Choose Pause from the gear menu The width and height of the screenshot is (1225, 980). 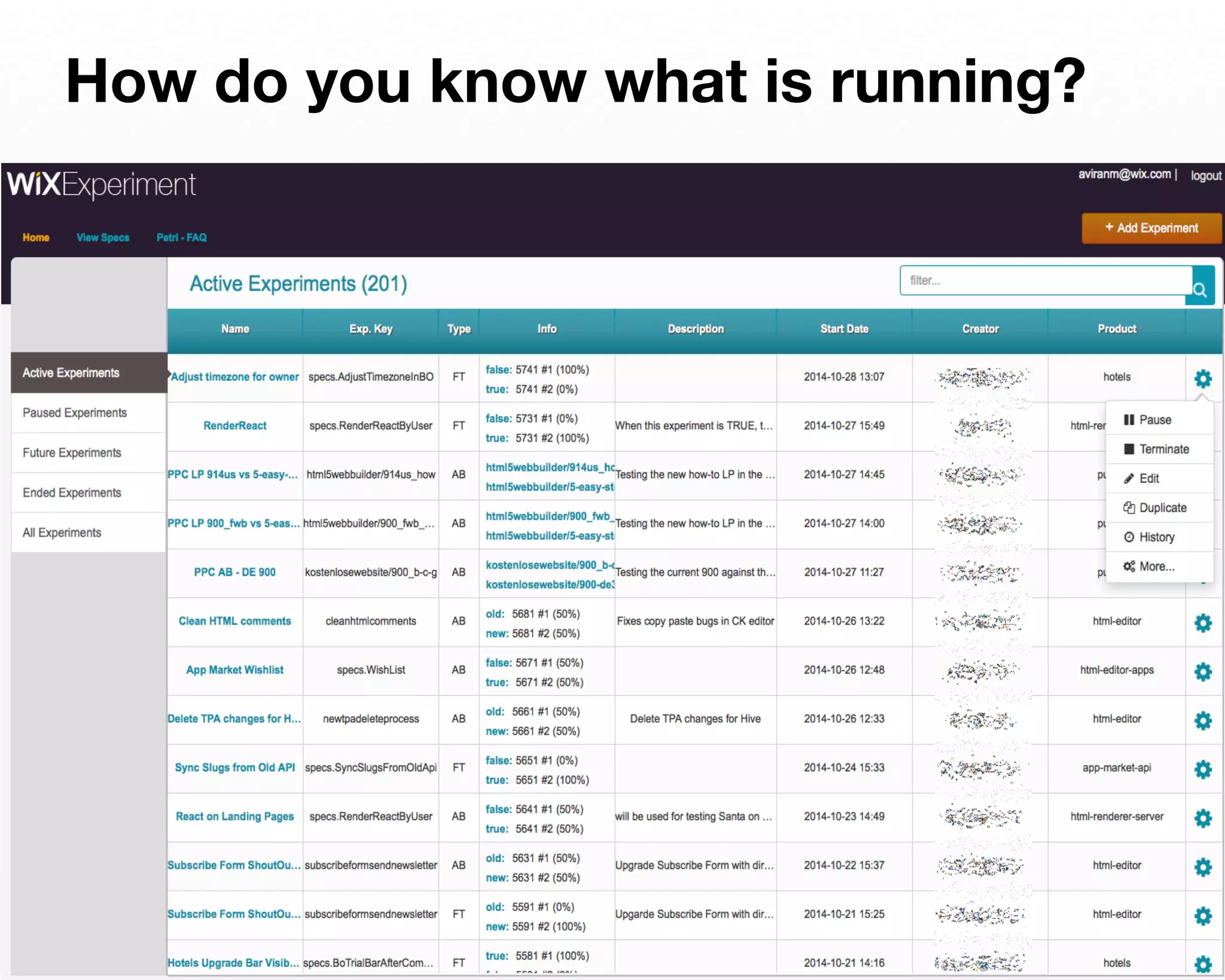1159,419
